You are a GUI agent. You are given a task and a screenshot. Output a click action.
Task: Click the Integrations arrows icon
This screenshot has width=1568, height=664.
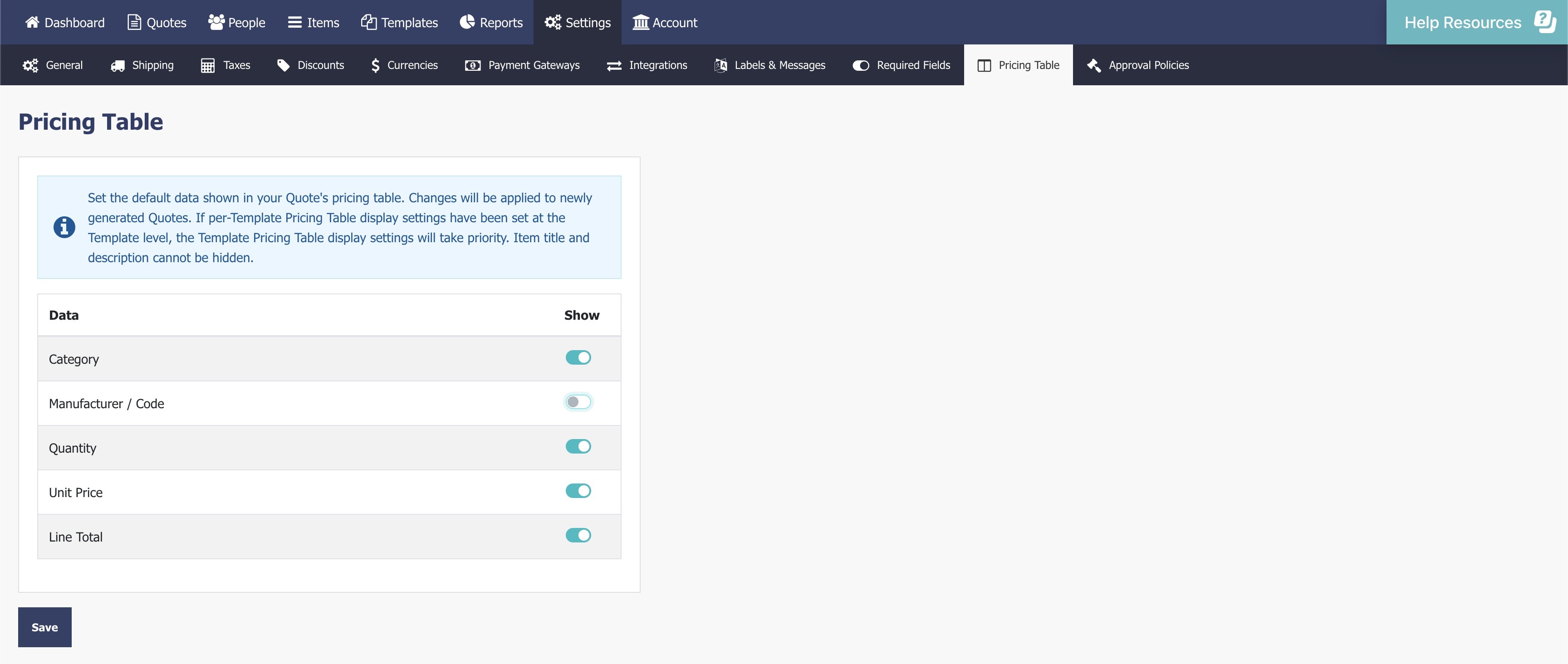pyautogui.click(x=613, y=65)
